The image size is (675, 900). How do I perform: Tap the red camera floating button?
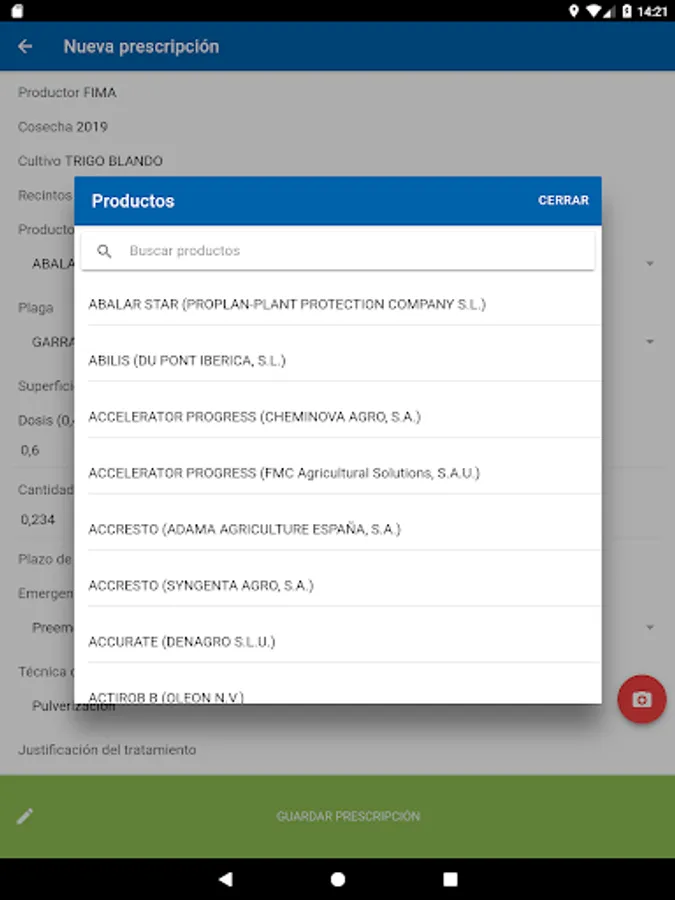click(x=642, y=699)
